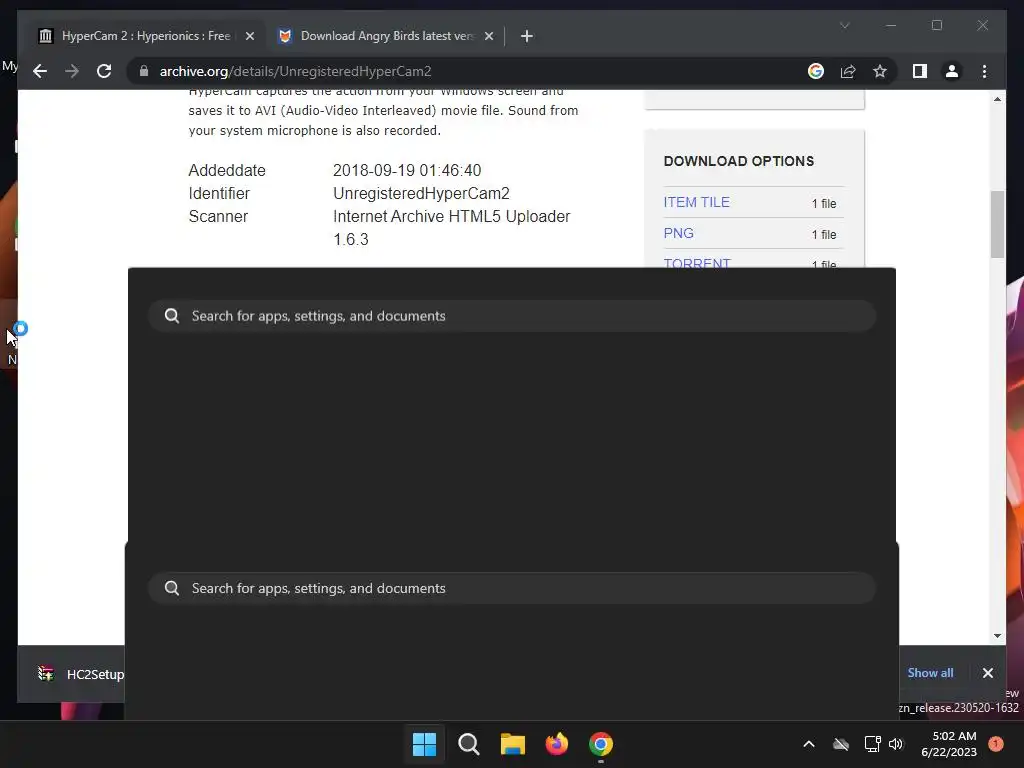Click the scrollbar down arrow
1024x768 pixels.
pyautogui.click(x=997, y=635)
